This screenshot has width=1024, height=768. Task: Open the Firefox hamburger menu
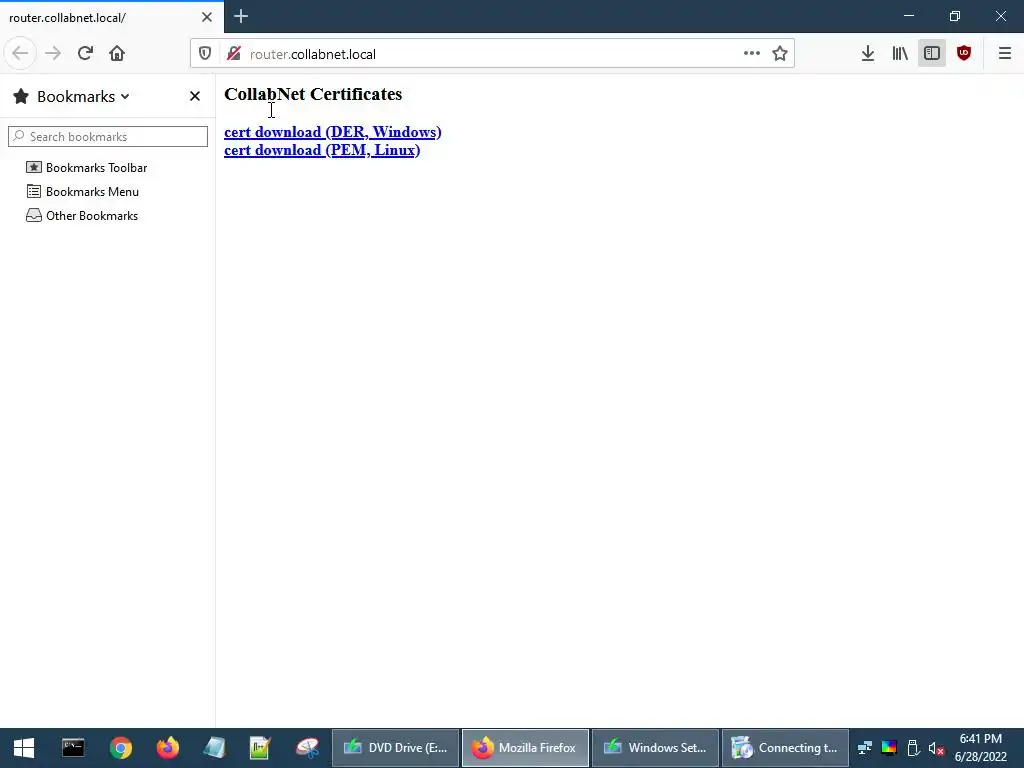[x=1005, y=54]
